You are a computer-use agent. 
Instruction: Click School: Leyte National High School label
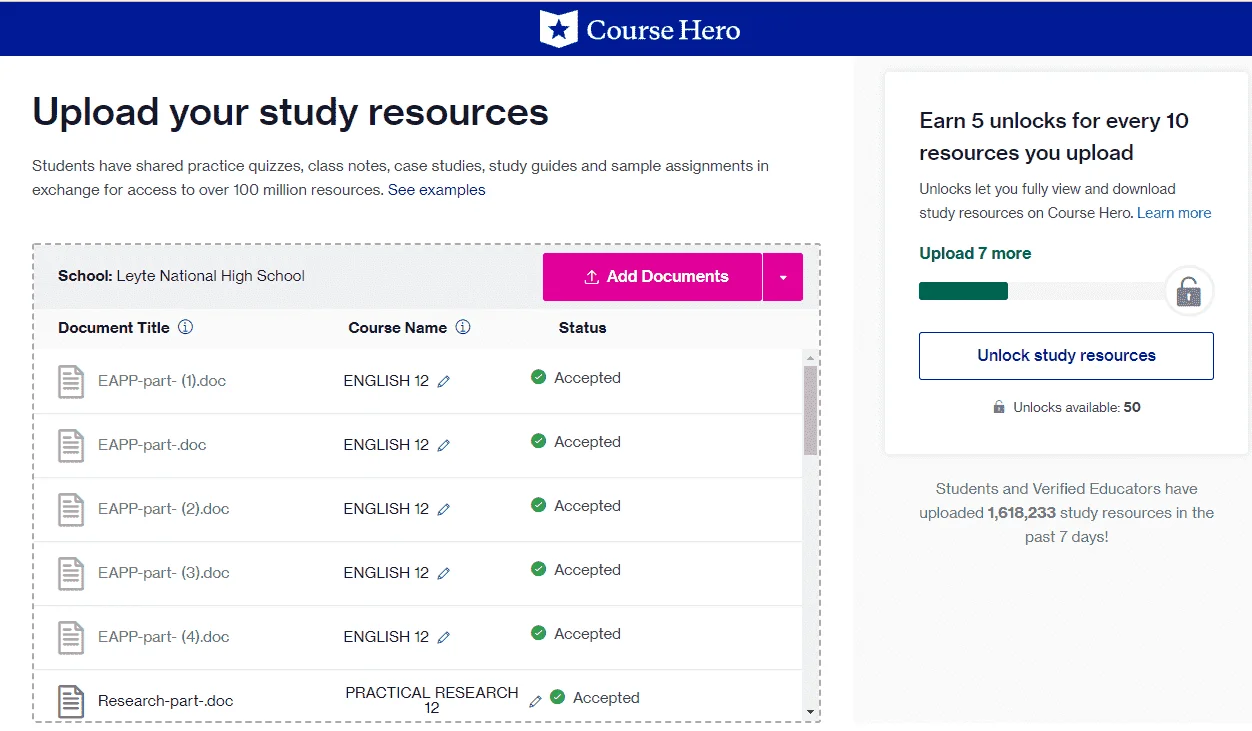point(182,276)
